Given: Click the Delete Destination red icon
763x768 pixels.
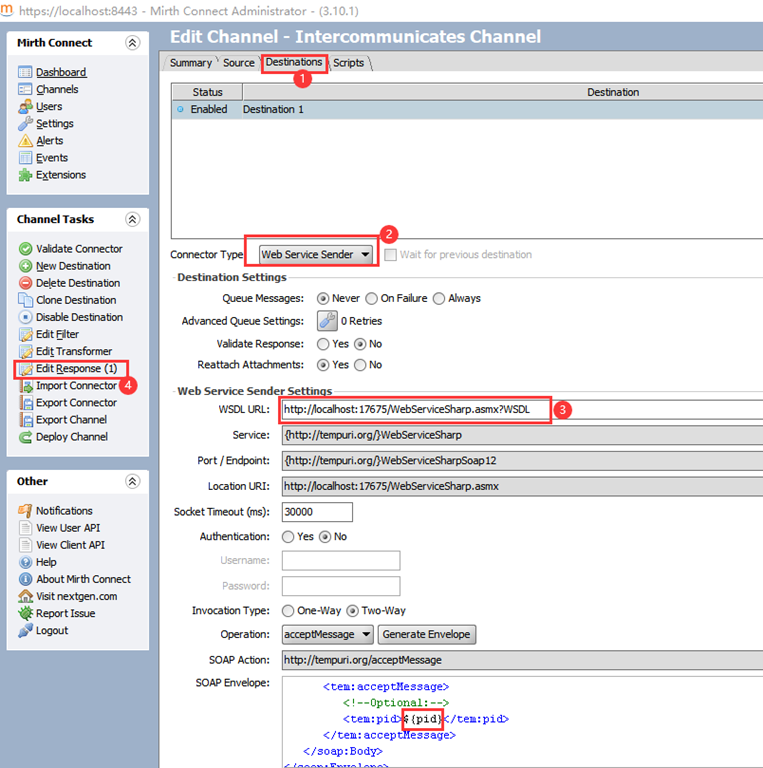Looking at the screenshot, I should pyautogui.click(x=25, y=283).
